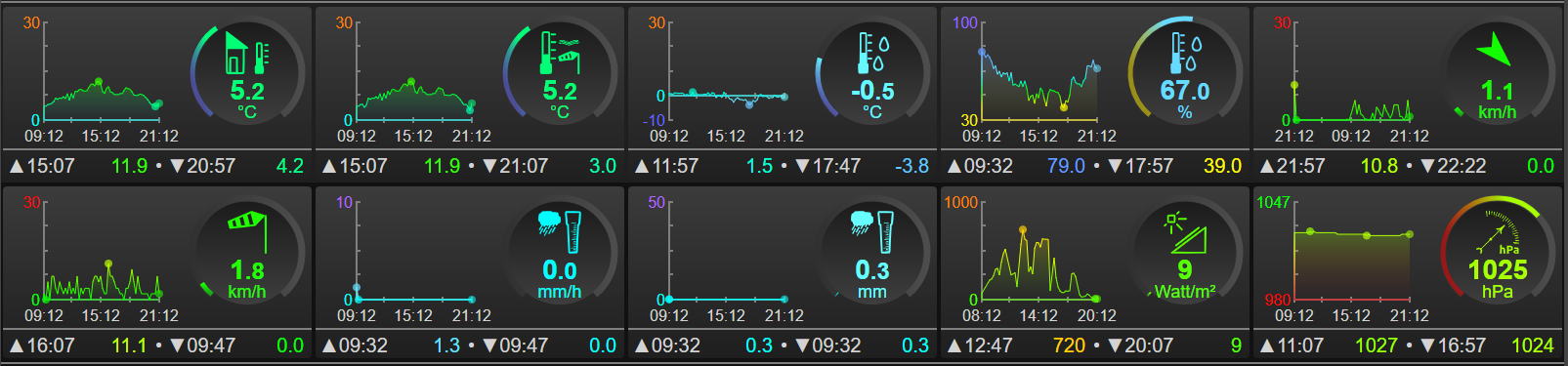
Task: Select the 720 solar maximum at 12:47
Action: [1069, 346]
